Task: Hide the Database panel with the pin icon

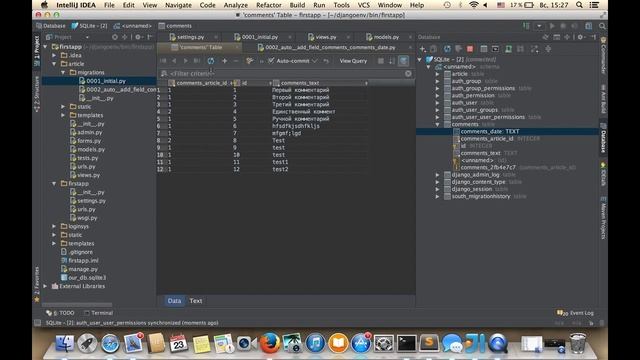Action: click(593, 37)
